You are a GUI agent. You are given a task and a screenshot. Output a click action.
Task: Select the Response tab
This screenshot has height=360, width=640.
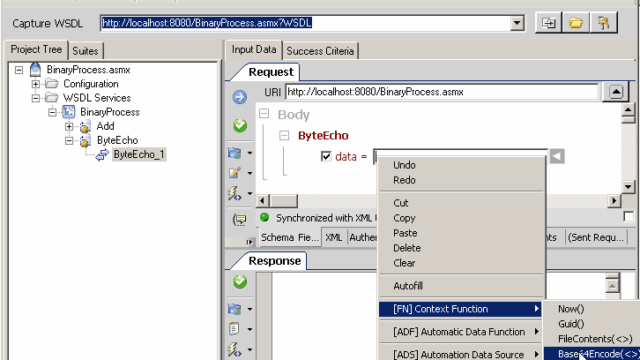(274, 261)
